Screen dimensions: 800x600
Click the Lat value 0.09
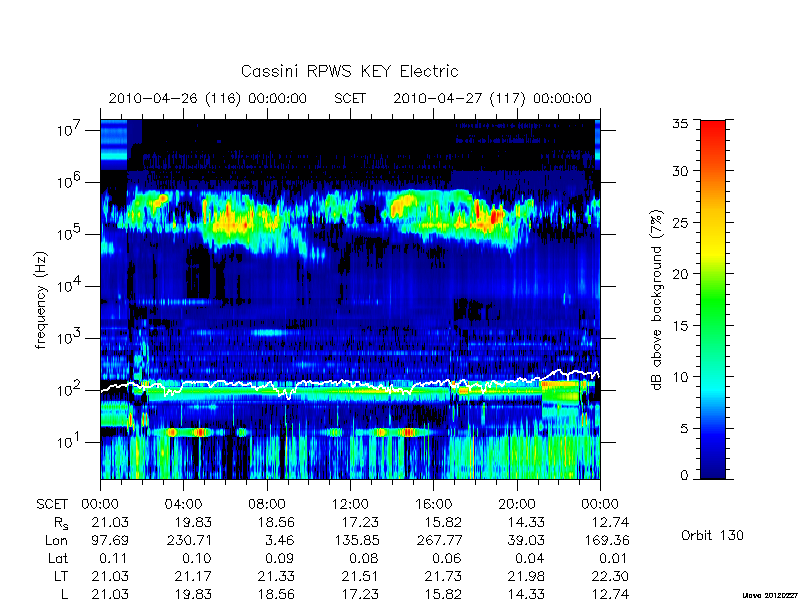click(x=280, y=559)
